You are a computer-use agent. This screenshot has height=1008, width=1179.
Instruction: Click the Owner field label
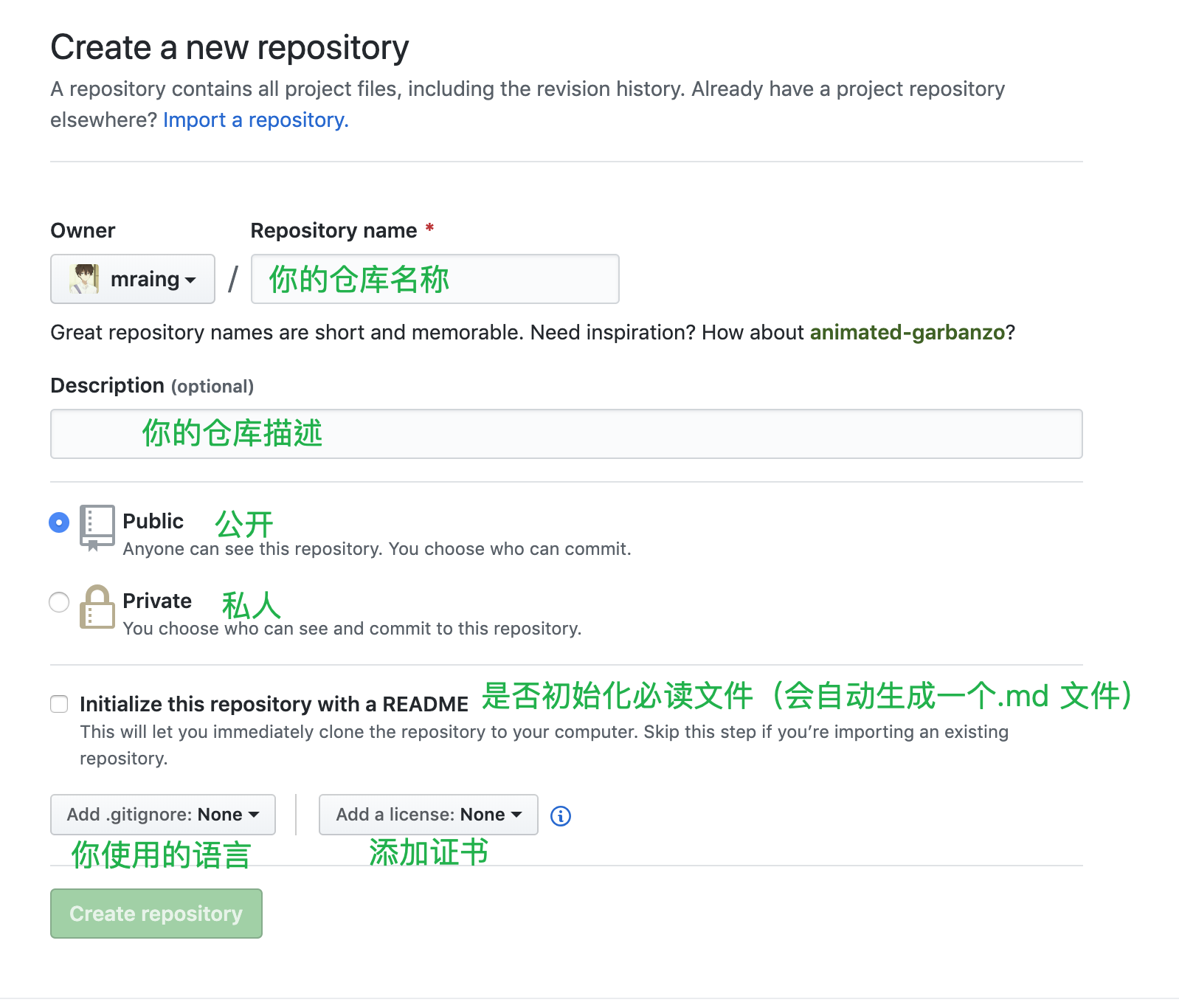coord(83,230)
